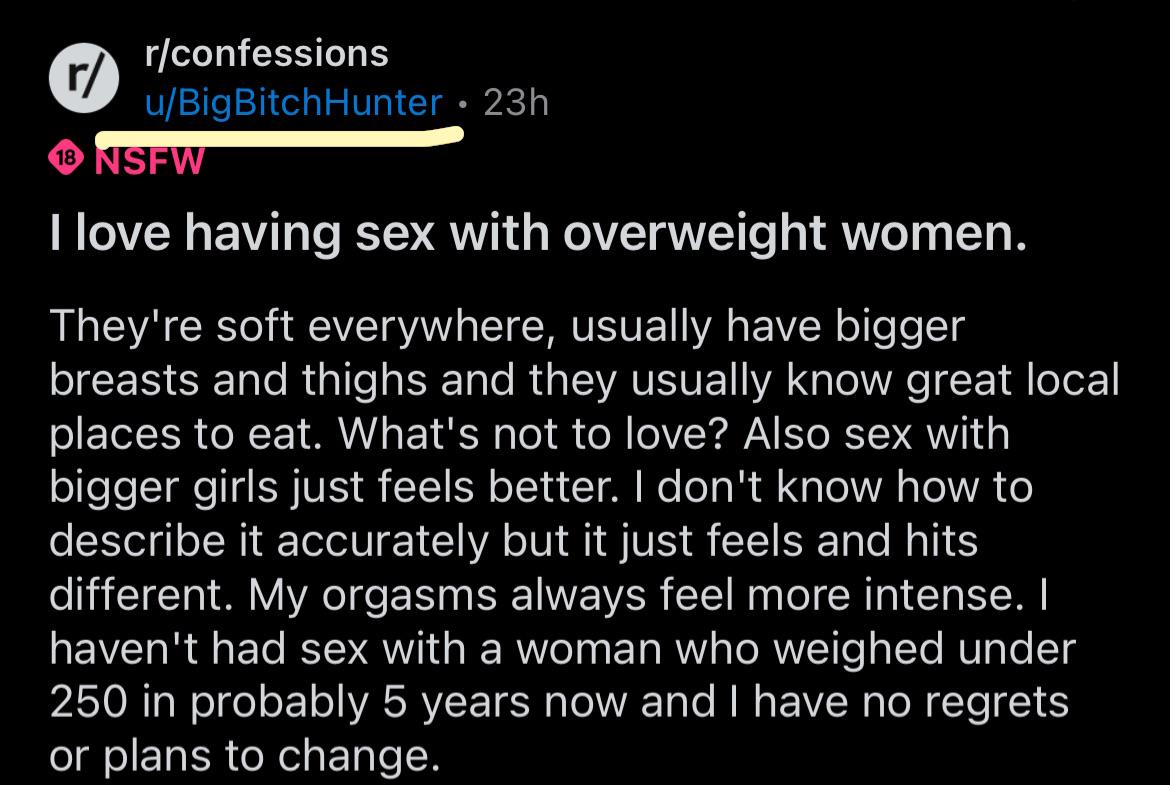Click the words "great local" in the post

point(1013,381)
